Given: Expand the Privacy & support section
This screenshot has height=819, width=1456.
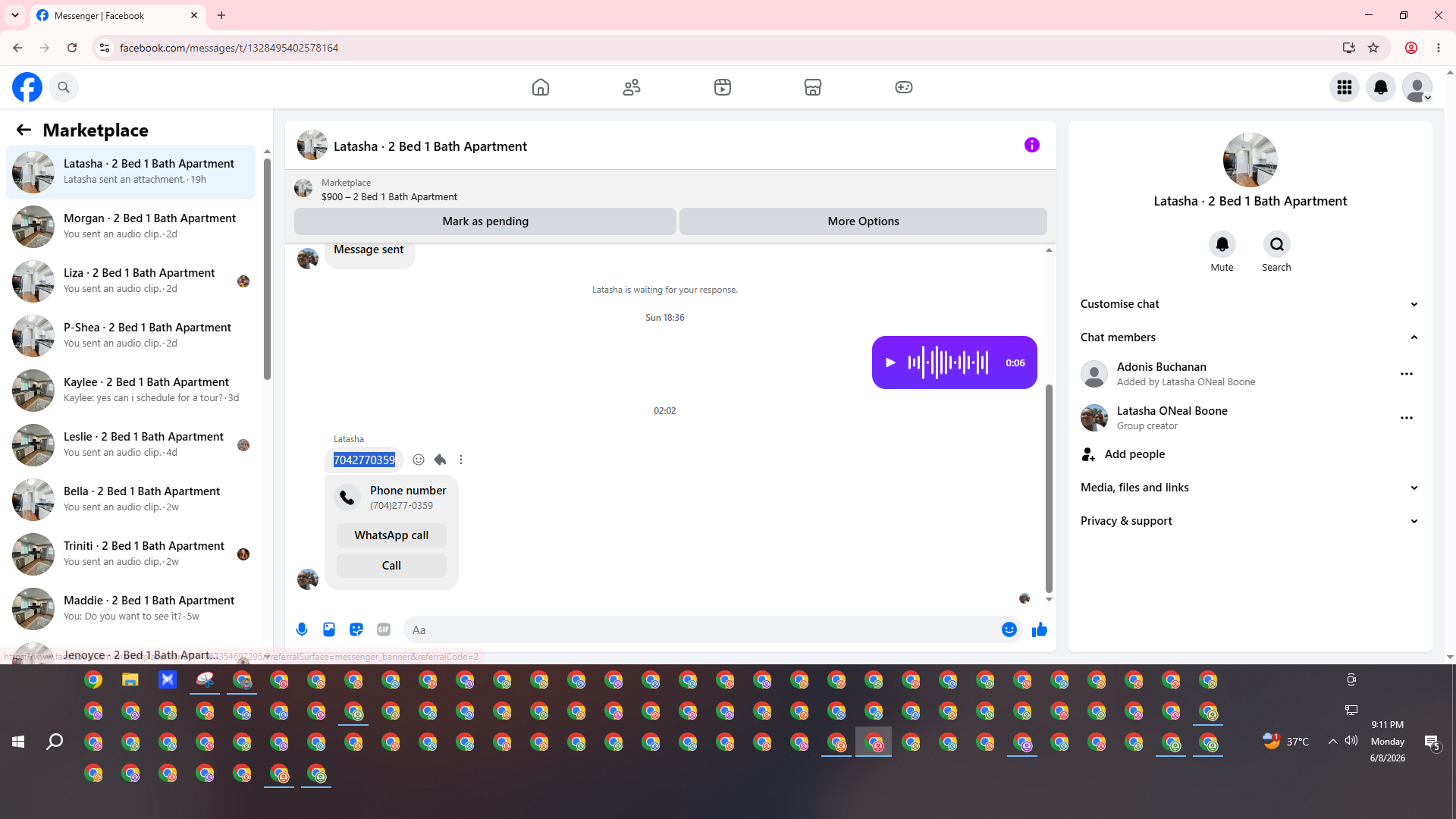Looking at the screenshot, I should pyautogui.click(x=1250, y=521).
